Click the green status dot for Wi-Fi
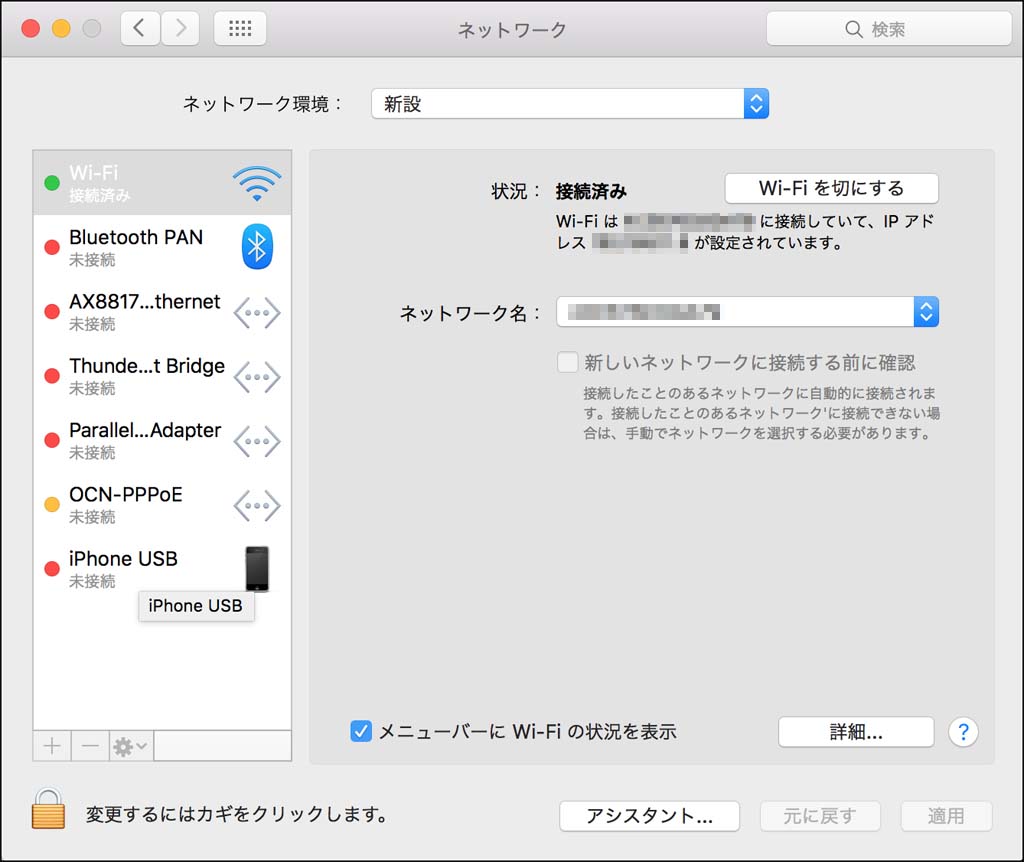Screen dimensions: 1024x862 tap(52, 183)
